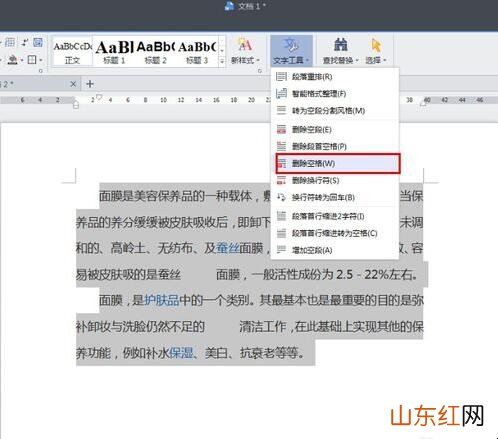Select 换行符转为回车(B) menu item

335,197
